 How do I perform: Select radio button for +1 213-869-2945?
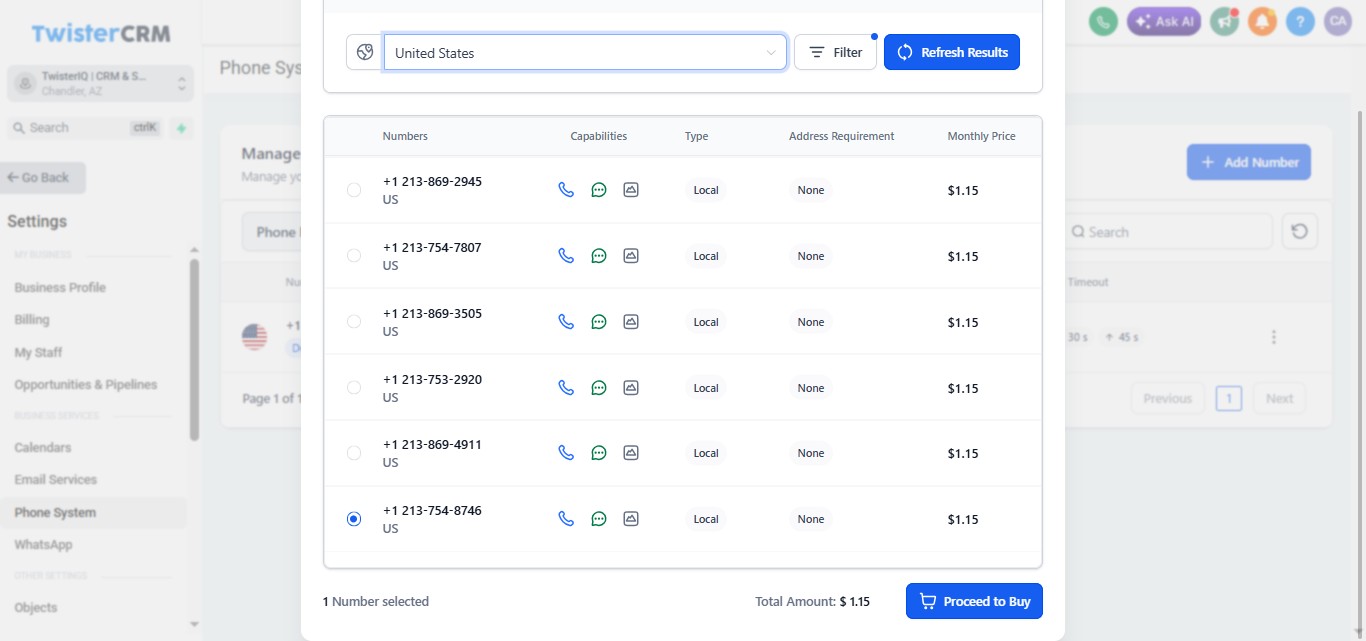pos(354,190)
